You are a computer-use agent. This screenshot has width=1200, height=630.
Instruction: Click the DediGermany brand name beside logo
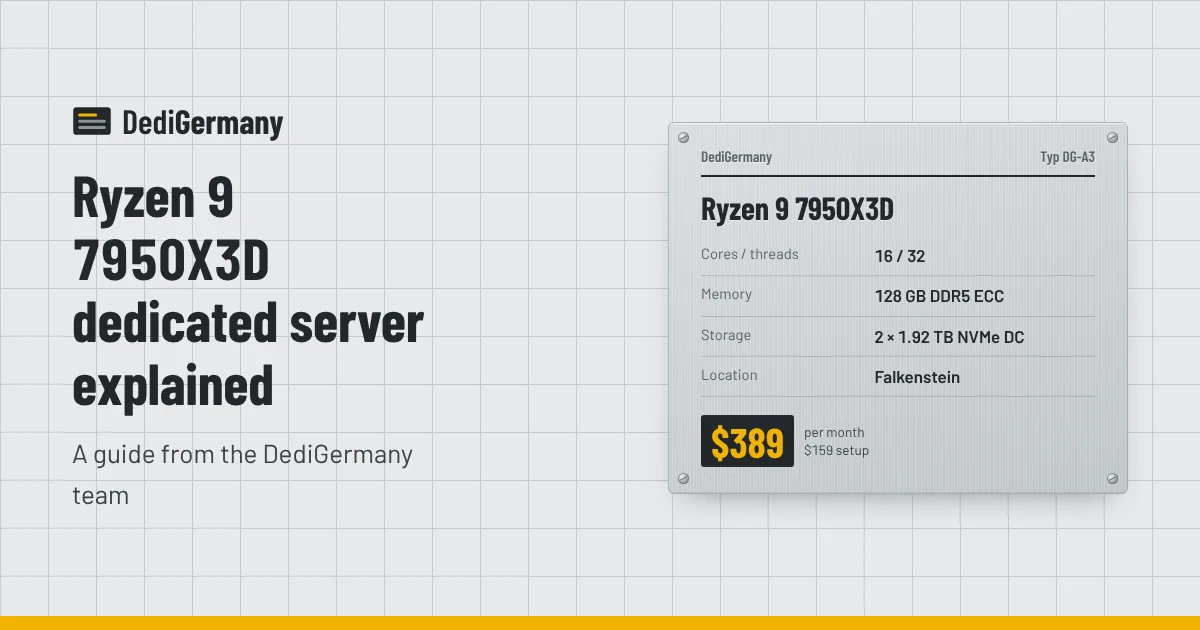coord(203,123)
